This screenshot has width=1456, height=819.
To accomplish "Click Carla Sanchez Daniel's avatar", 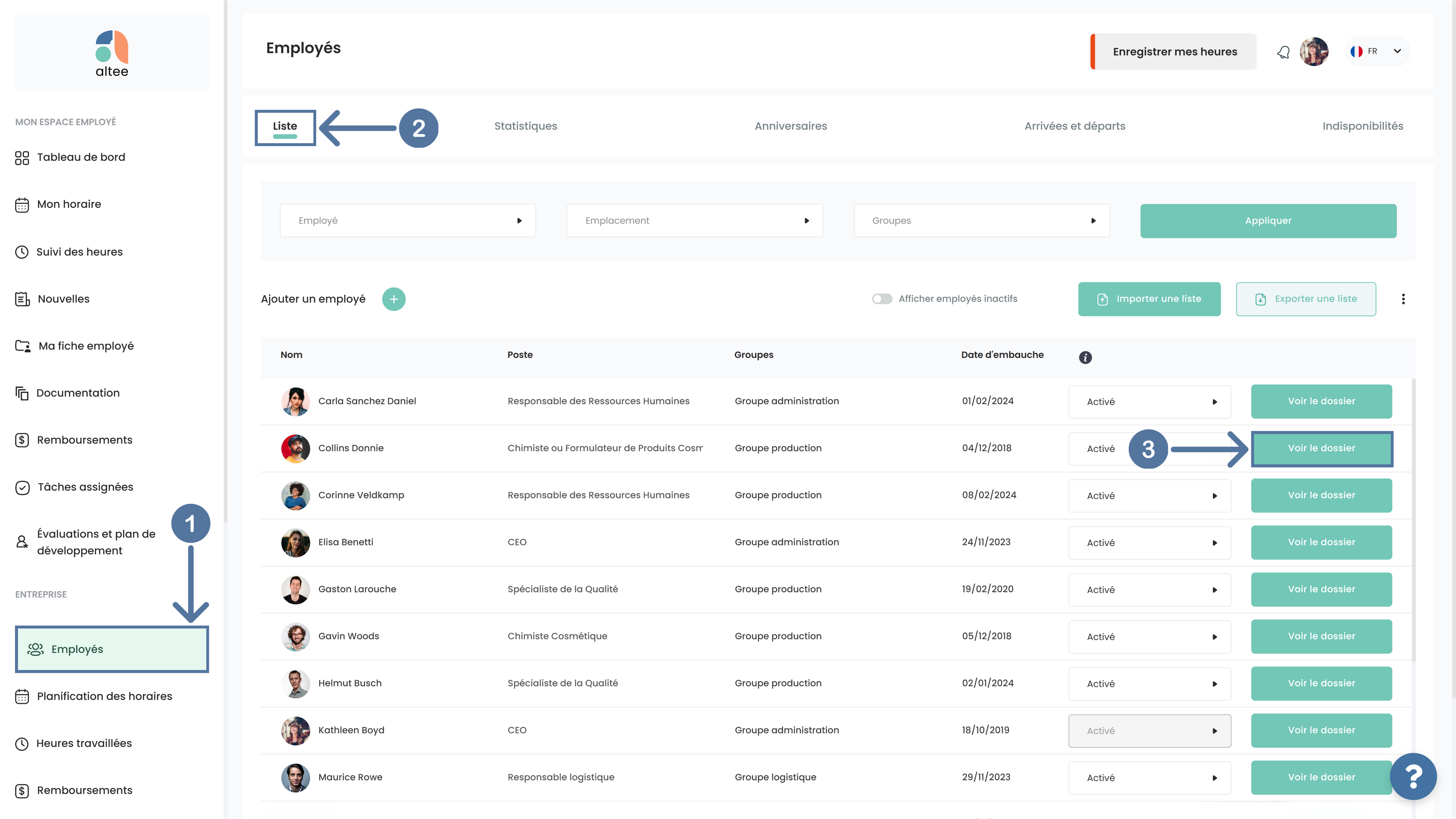I will [x=296, y=401].
